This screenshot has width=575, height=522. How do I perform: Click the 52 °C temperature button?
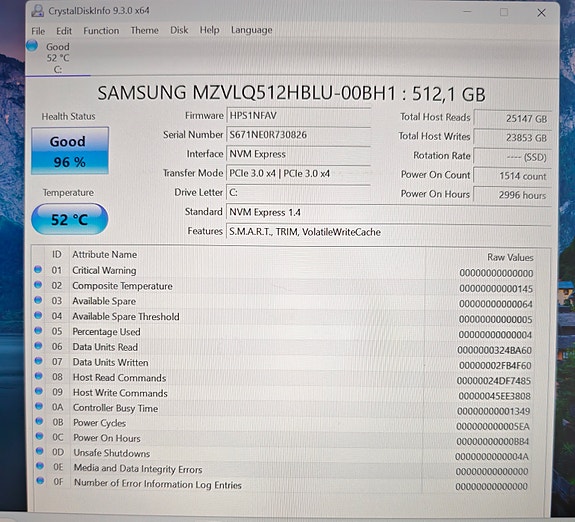click(70, 219)
